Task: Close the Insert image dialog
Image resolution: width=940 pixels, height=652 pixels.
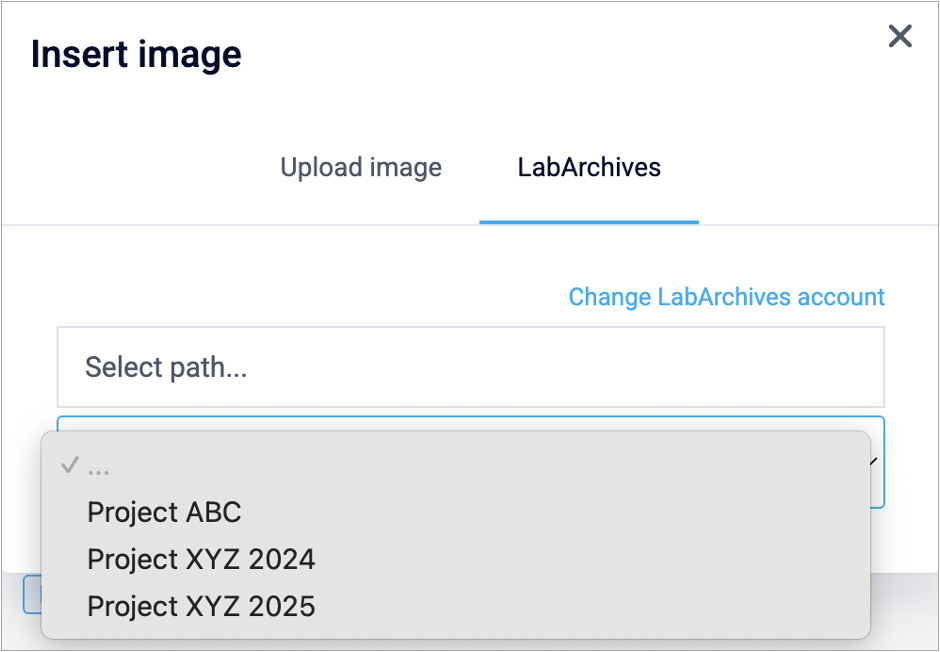Action: pyautogui.click(x=900, y=37)
